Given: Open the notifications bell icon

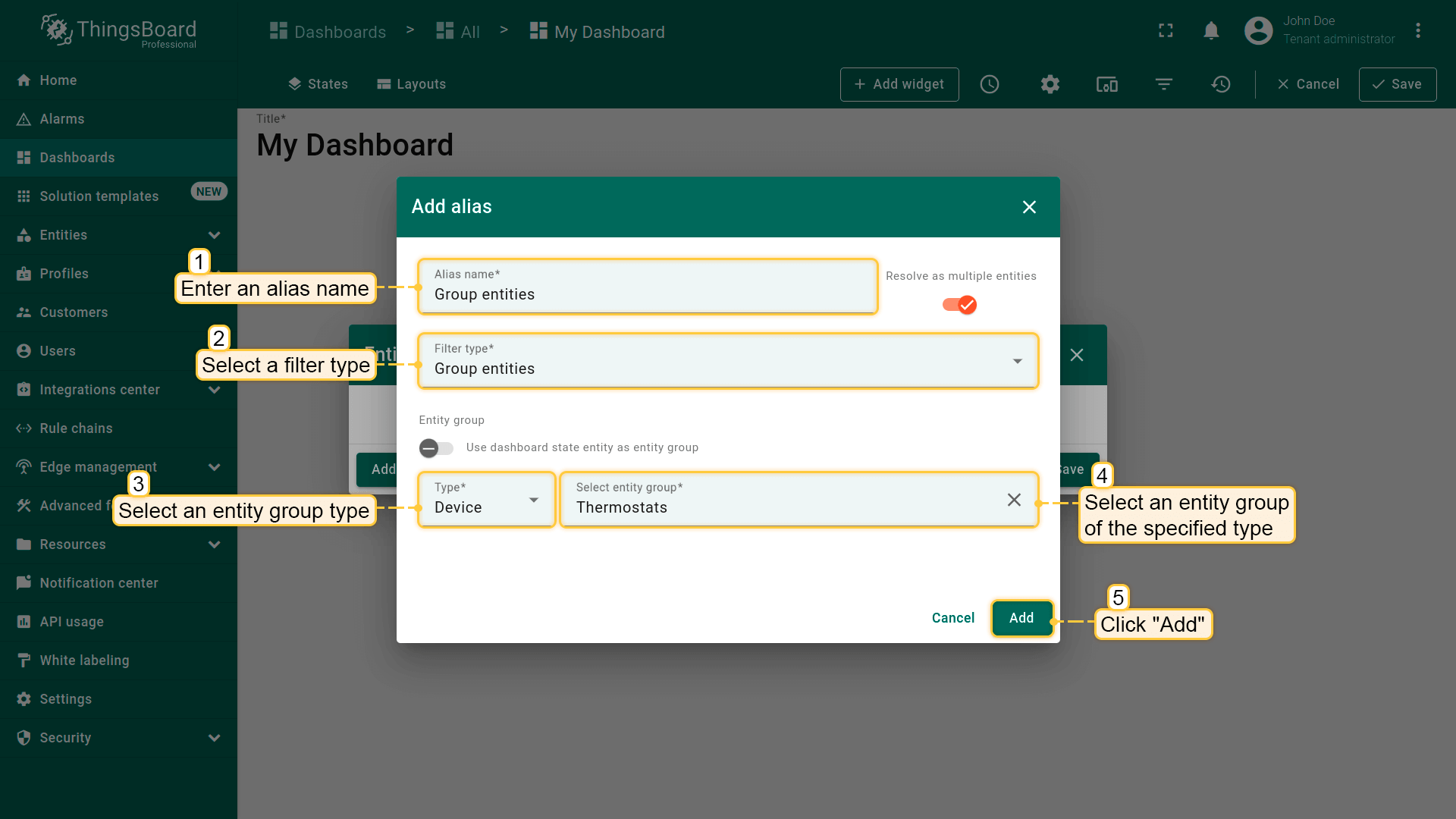Looking at the screenshot, I should pyautogui.click(x=1211, y=31).
